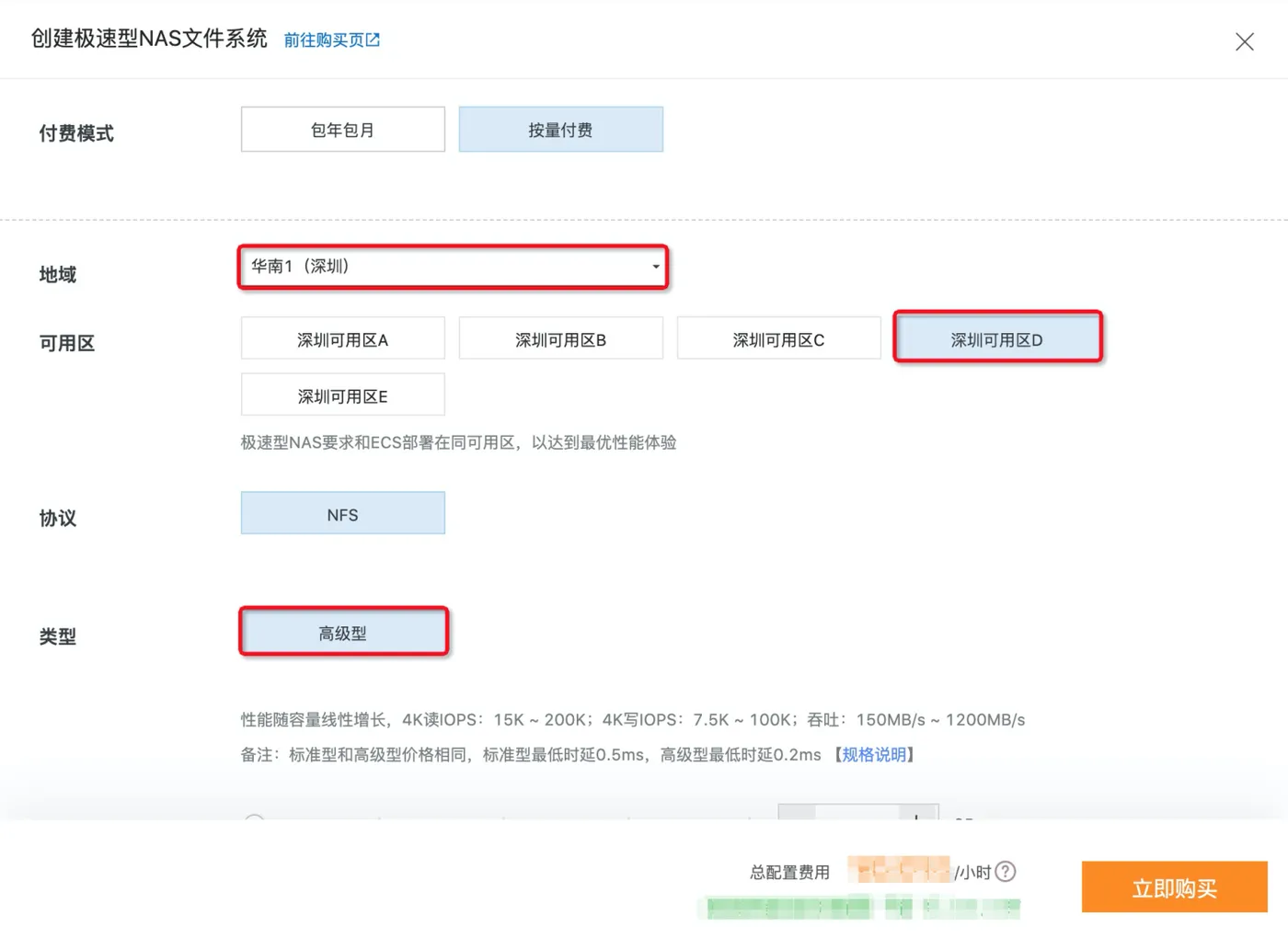Click the help icon beside /小时
The height and width of the screenshot is (938, 1288).
(x=1006, y=871)
